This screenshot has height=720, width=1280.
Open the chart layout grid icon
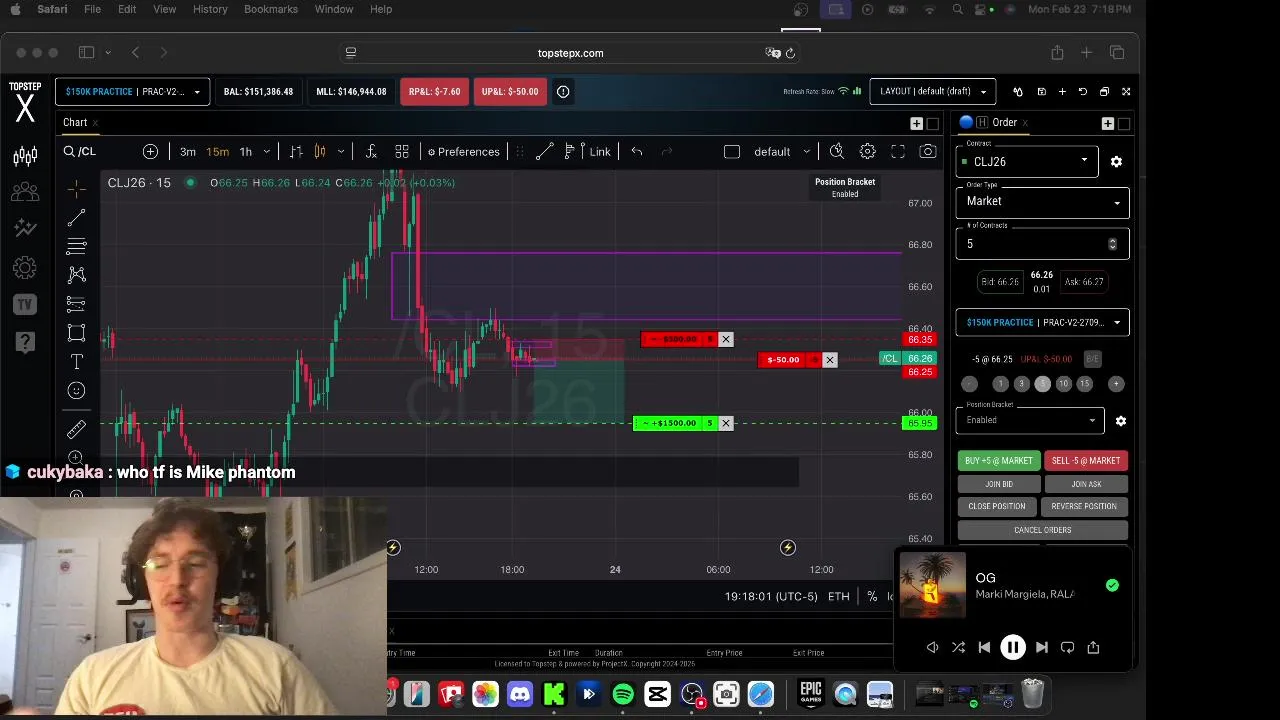coord(402,152)
